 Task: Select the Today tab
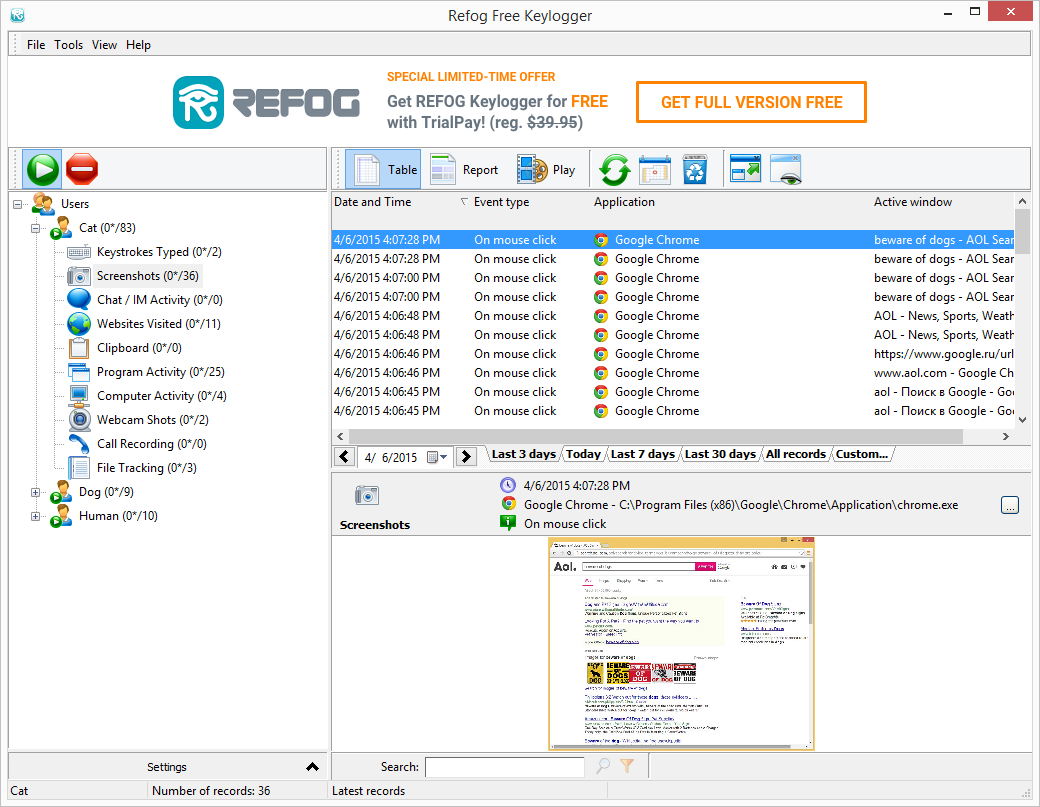click(583, 454)
